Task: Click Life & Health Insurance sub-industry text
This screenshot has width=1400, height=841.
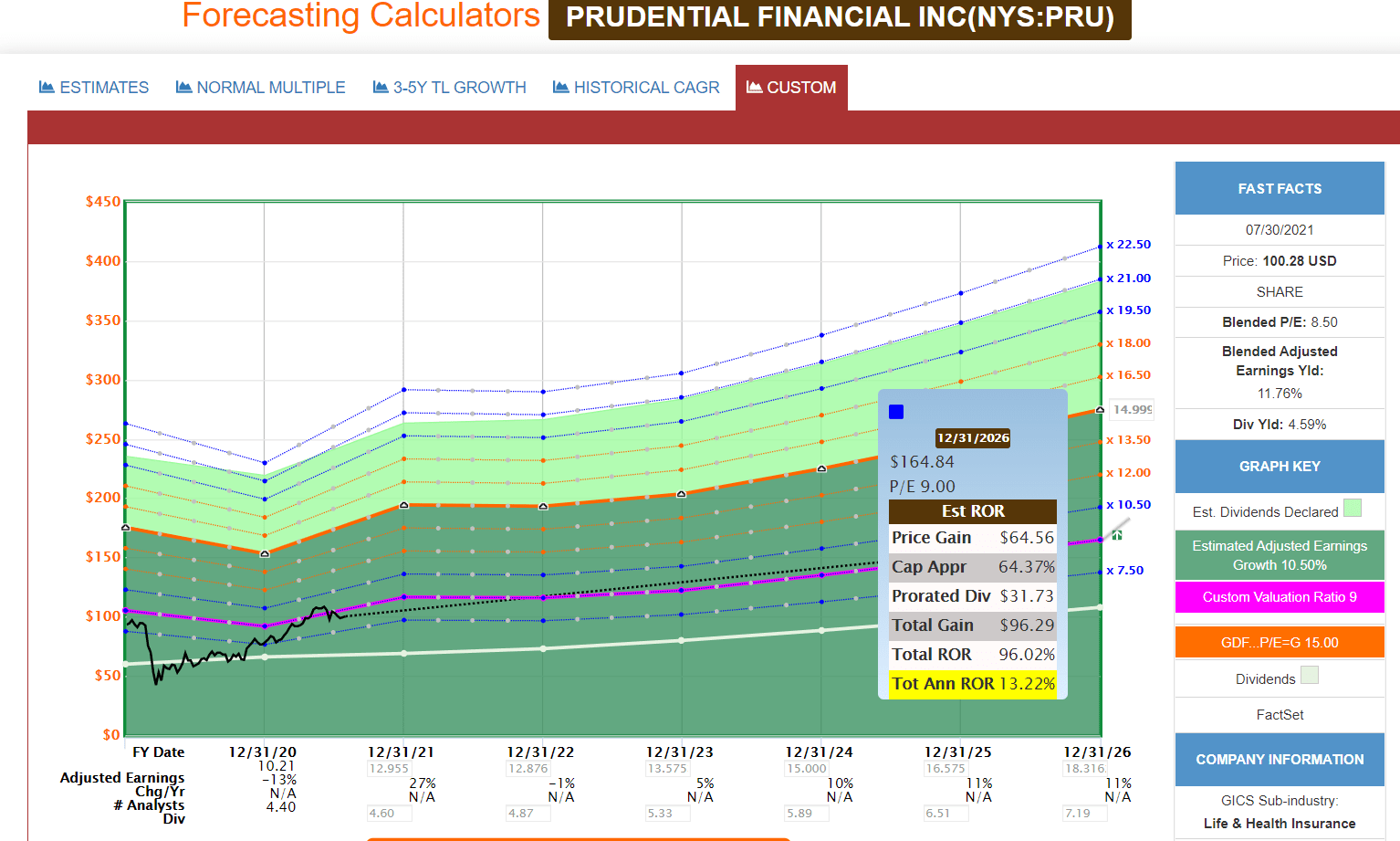Action: (x=1280, y=824)
